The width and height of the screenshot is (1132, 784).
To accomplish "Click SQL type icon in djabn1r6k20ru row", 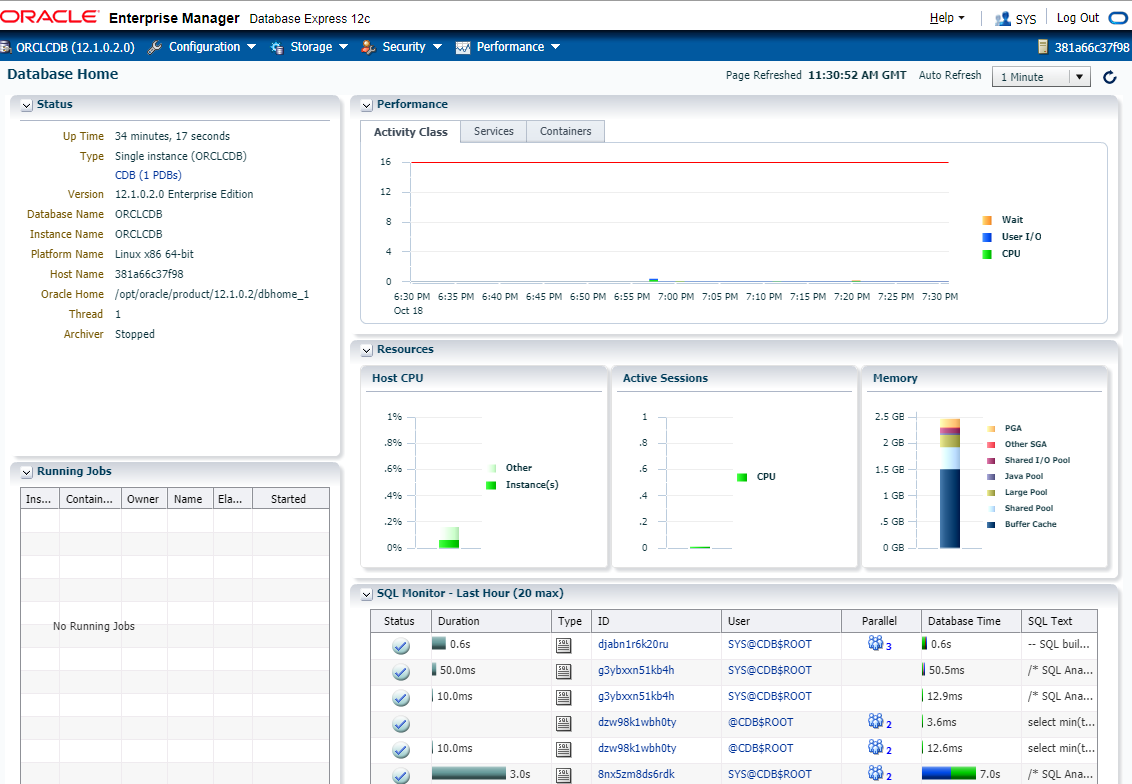I will click(x=564, y=645).
